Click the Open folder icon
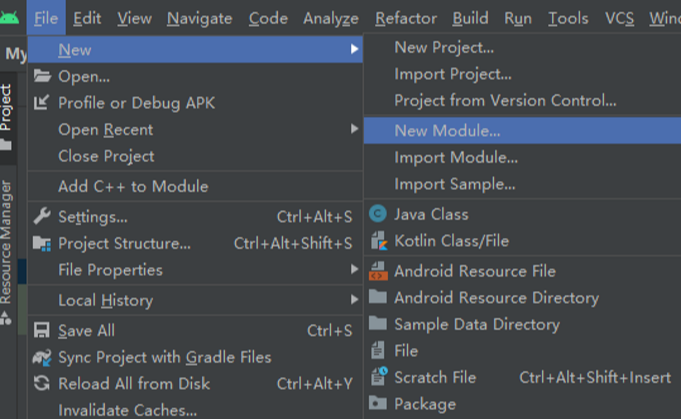 coord(41,76)
